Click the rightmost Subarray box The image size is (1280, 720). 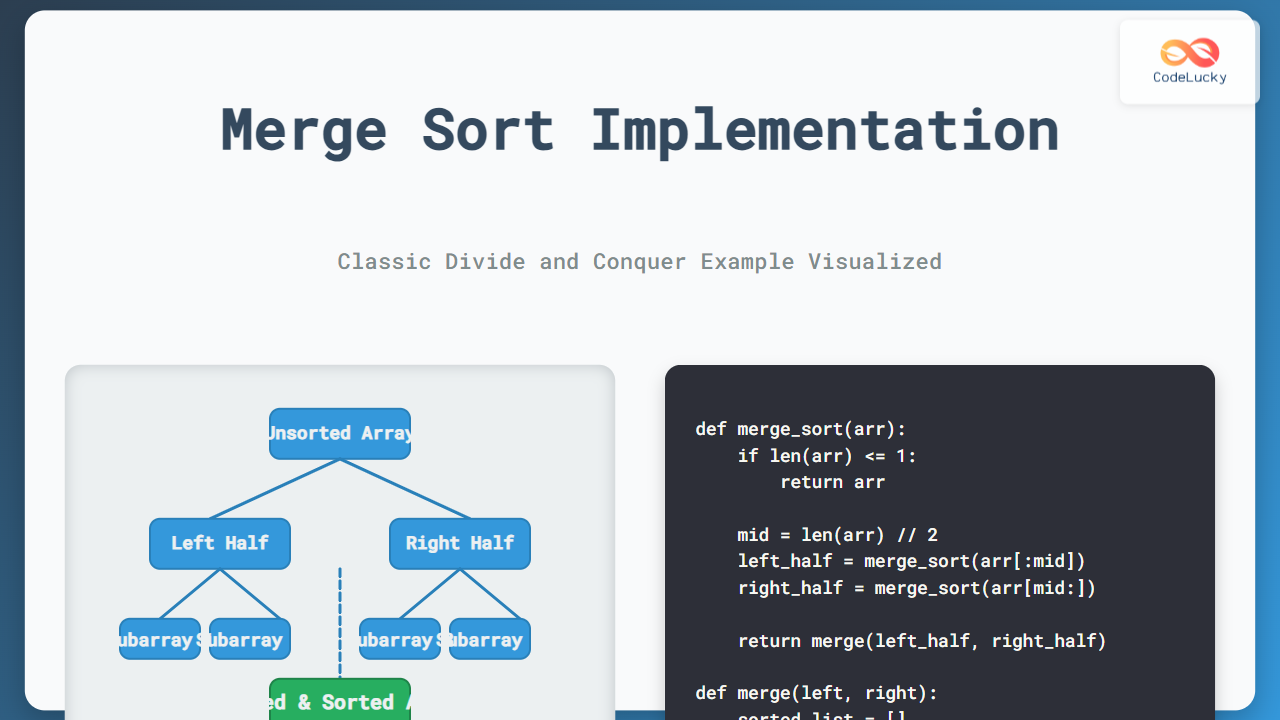pyautogui.click(x=489, y=638)
